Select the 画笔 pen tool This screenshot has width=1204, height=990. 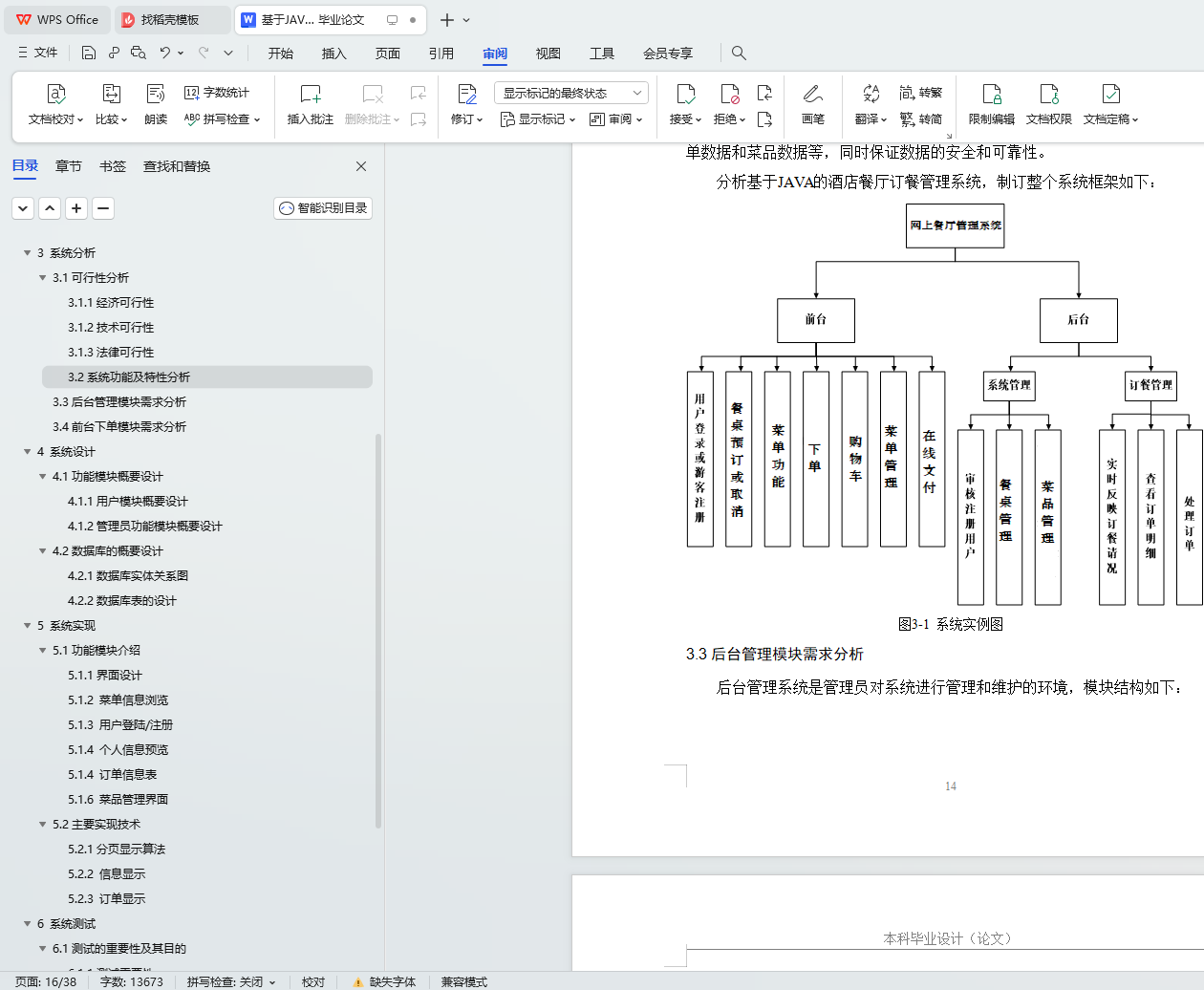813,104
